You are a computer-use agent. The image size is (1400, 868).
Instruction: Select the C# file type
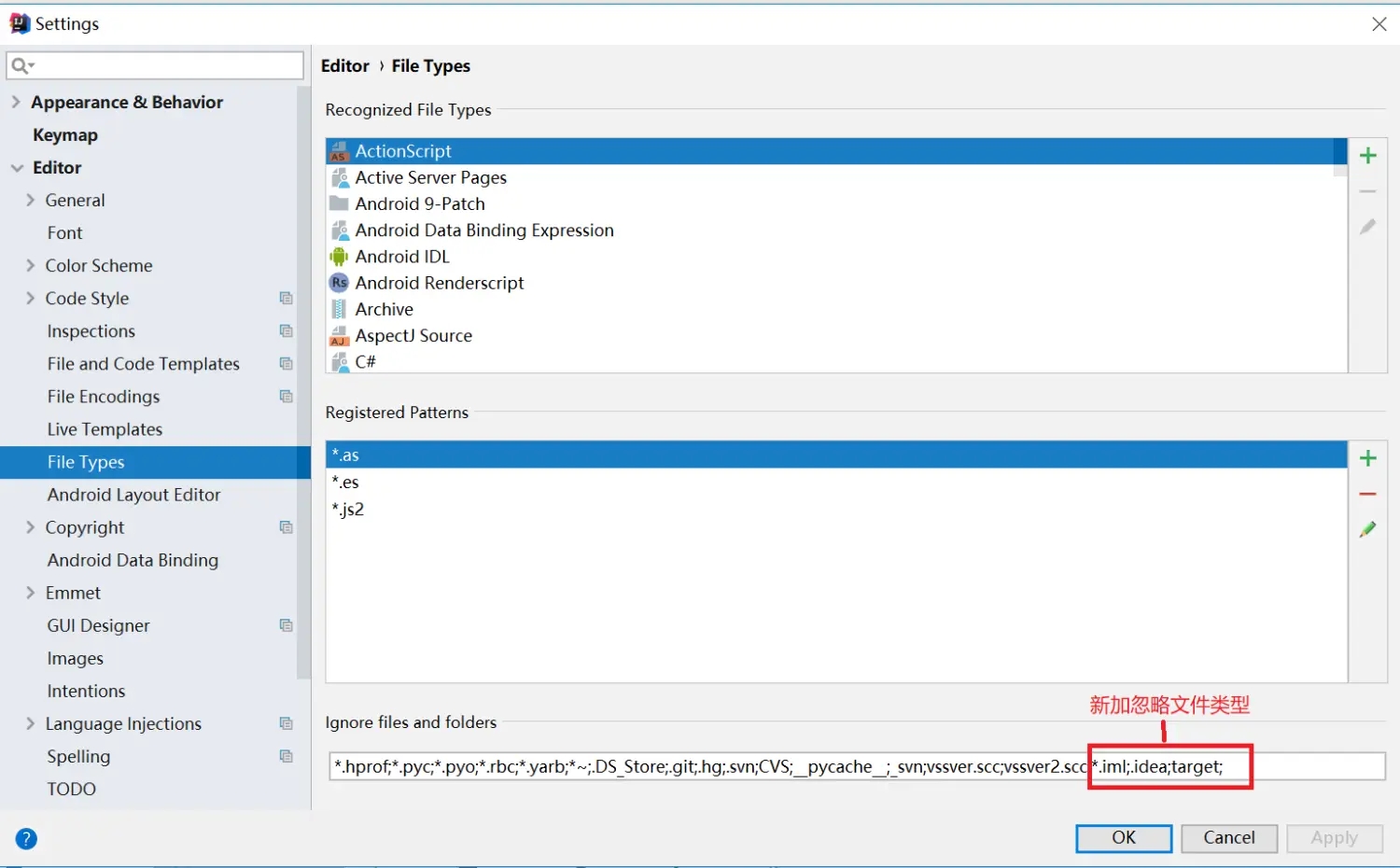[x=836, y=362]
